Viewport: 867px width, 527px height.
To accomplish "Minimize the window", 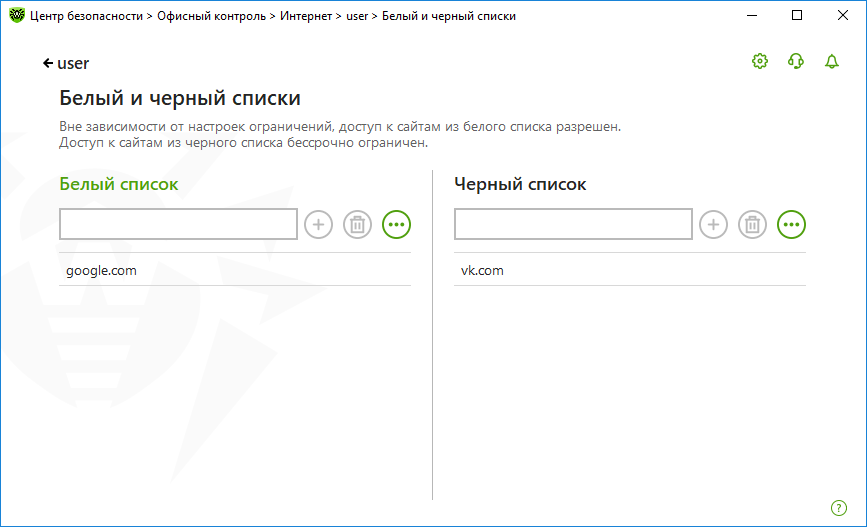I will point(751,15).
